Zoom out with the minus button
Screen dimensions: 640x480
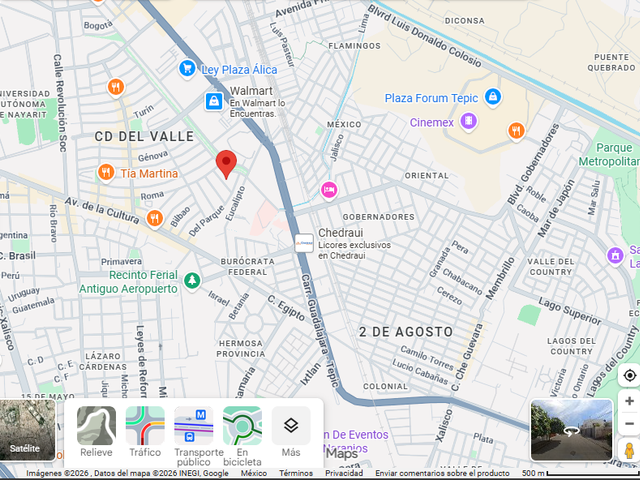[629, 424]
